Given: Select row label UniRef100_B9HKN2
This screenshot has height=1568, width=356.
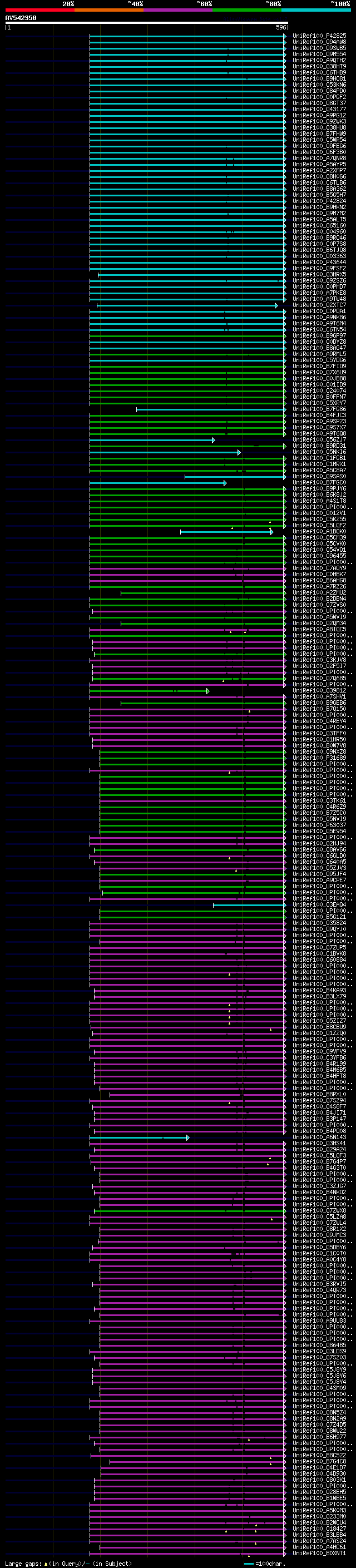Looking at the screenshot, I should tap(319, 207).
